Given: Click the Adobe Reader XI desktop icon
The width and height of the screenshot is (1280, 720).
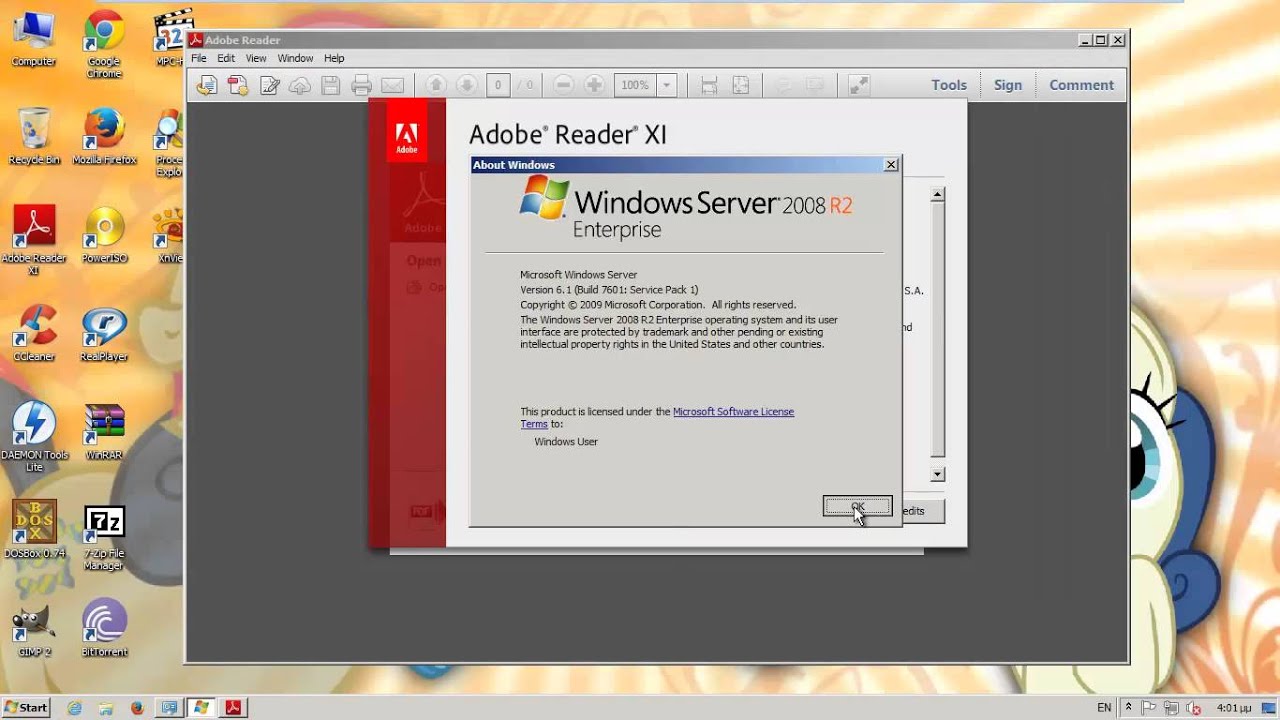Looking at the screenshot, I should tap(34, 240).
